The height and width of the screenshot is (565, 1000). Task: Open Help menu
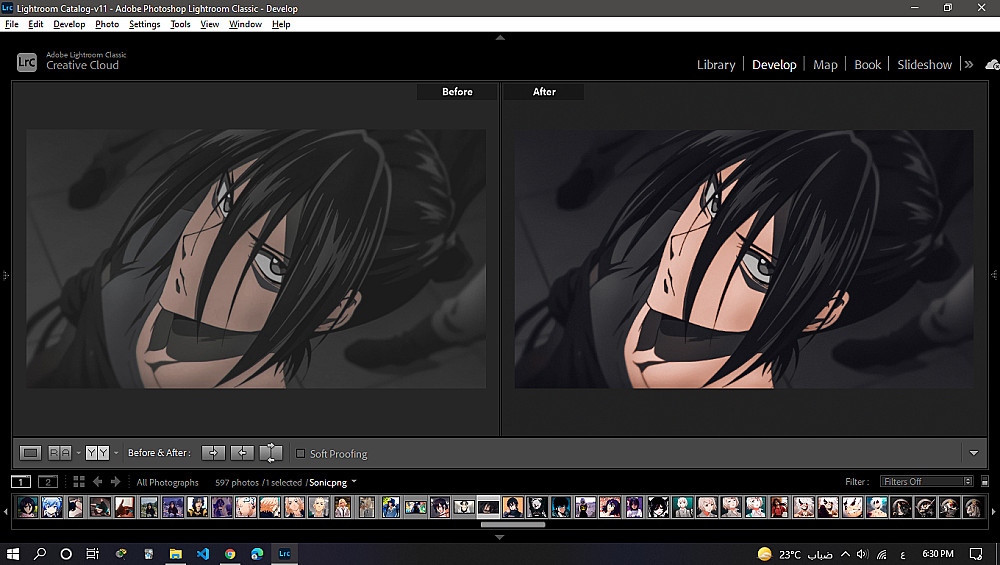point(281,24)
